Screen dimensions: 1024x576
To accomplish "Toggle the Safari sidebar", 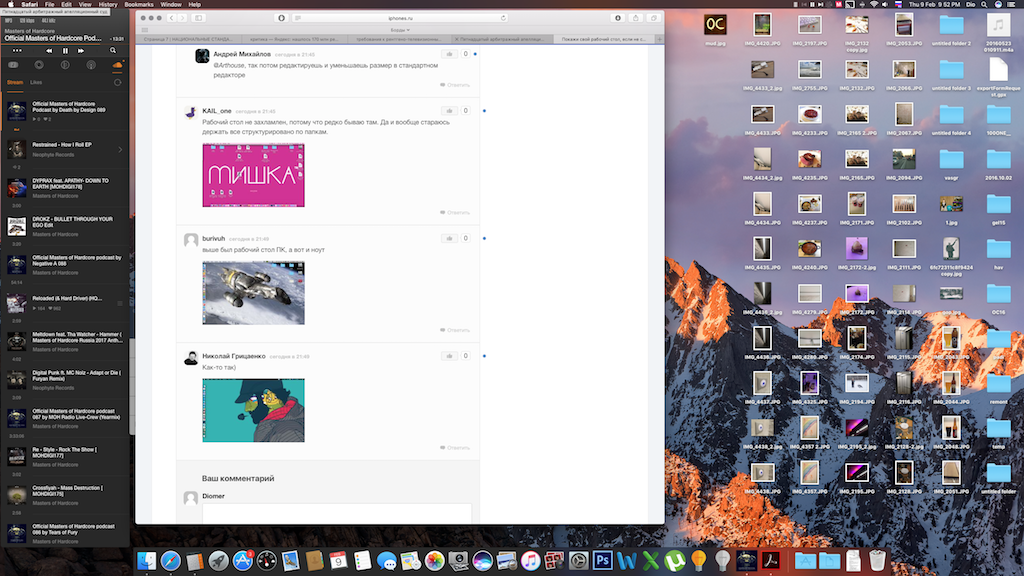I will [199, 18].
